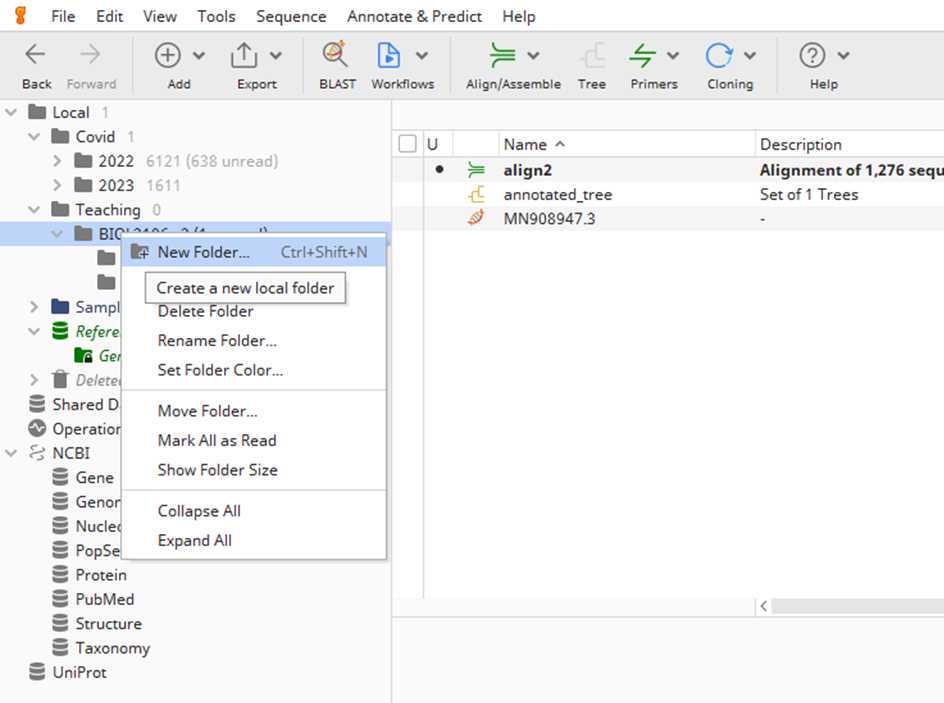The height and width of the screenshot is (703, 944).
Task: Click the Forward arrow icon
Action: coord(90,55)
